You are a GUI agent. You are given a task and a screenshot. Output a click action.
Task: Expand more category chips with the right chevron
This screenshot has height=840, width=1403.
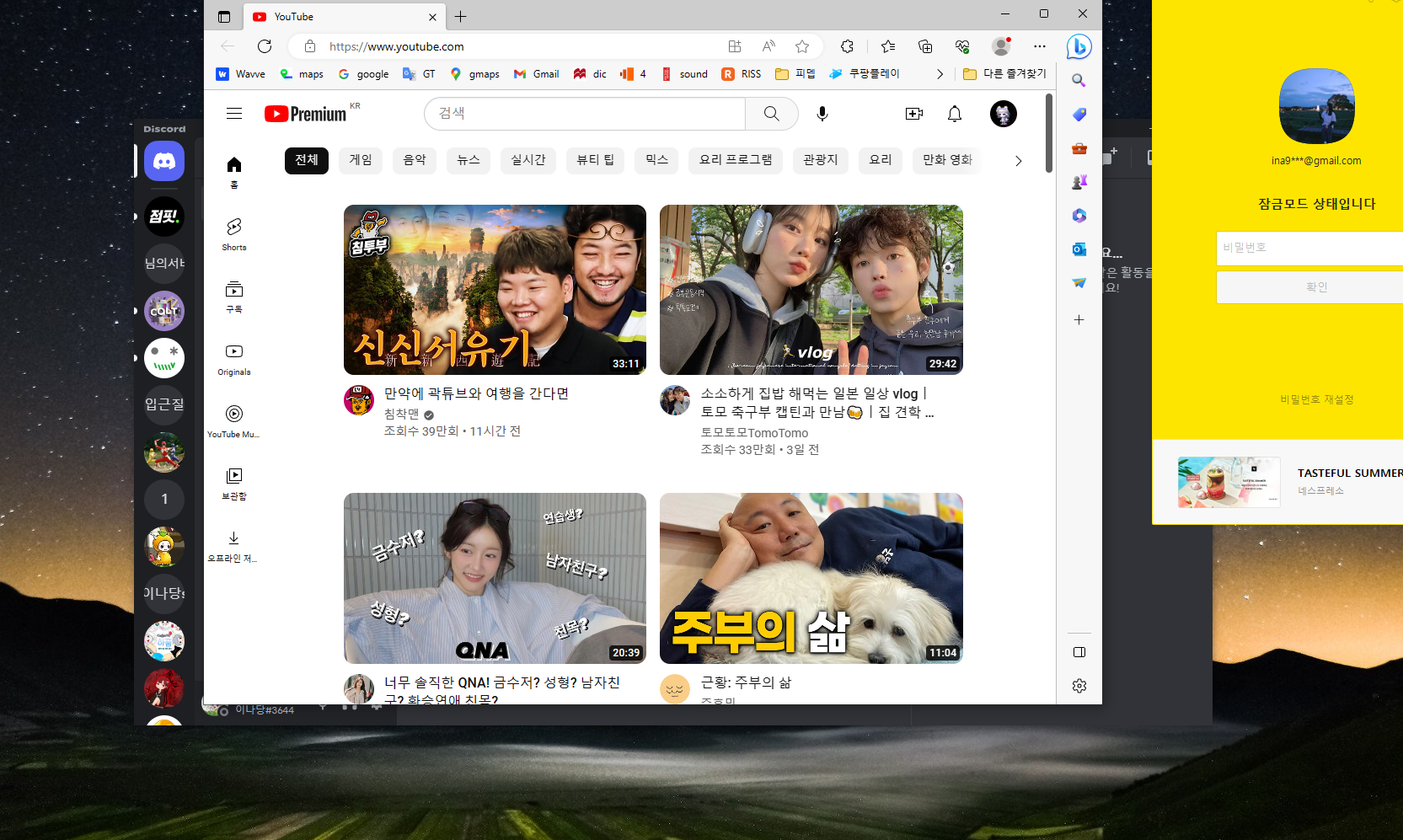coord(1018,160)
